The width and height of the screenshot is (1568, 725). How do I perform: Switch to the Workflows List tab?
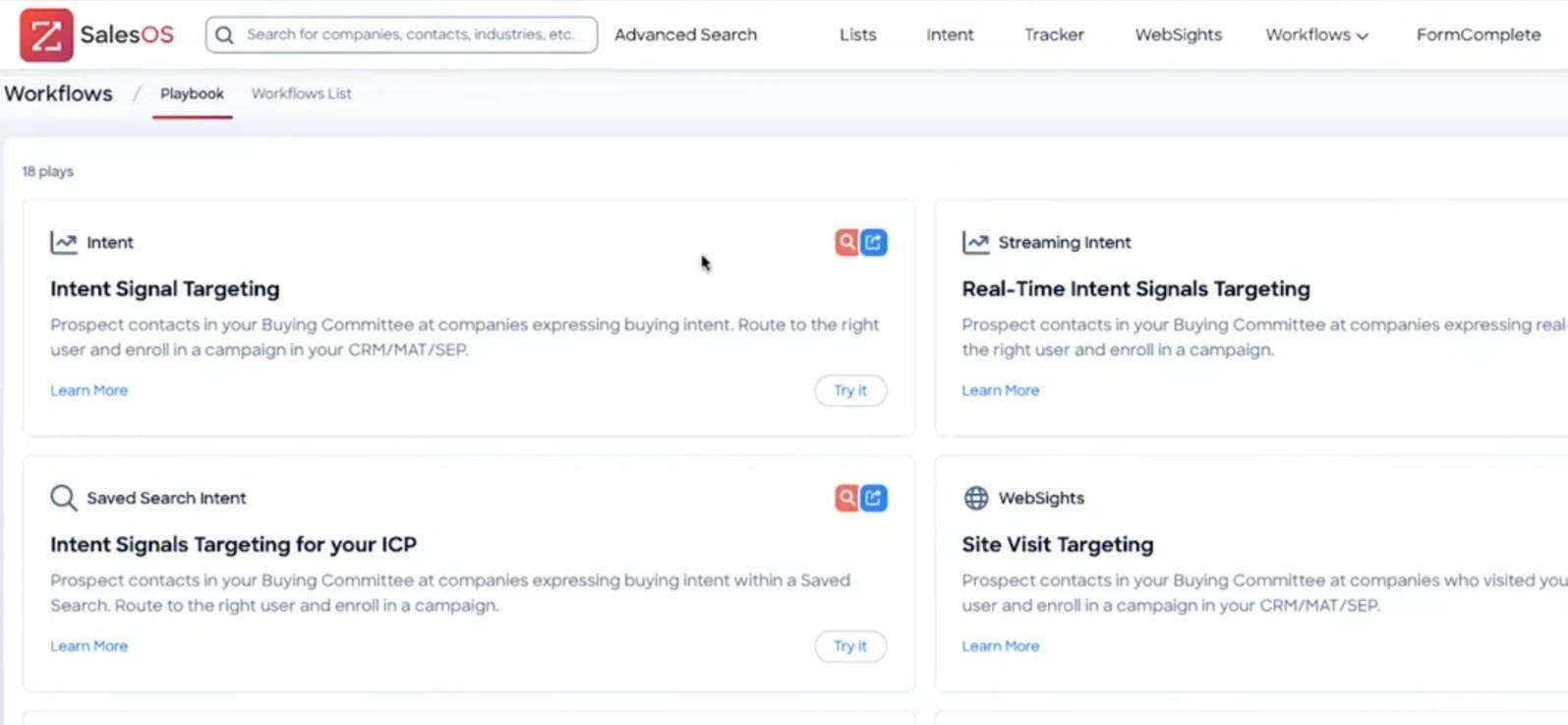[x=301, y=93]
